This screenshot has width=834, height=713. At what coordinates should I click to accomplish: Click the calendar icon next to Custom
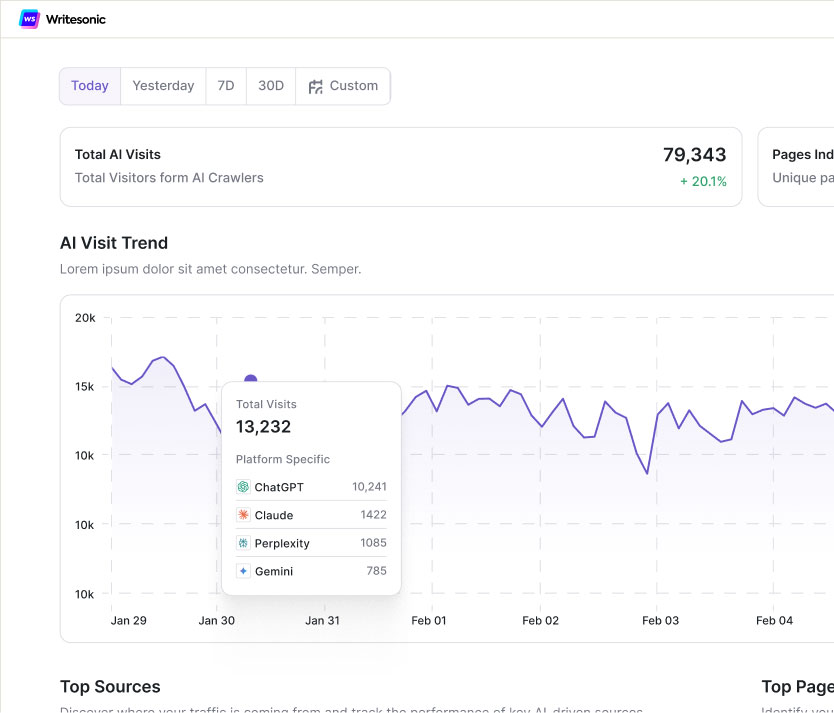(x=315, y=86)
